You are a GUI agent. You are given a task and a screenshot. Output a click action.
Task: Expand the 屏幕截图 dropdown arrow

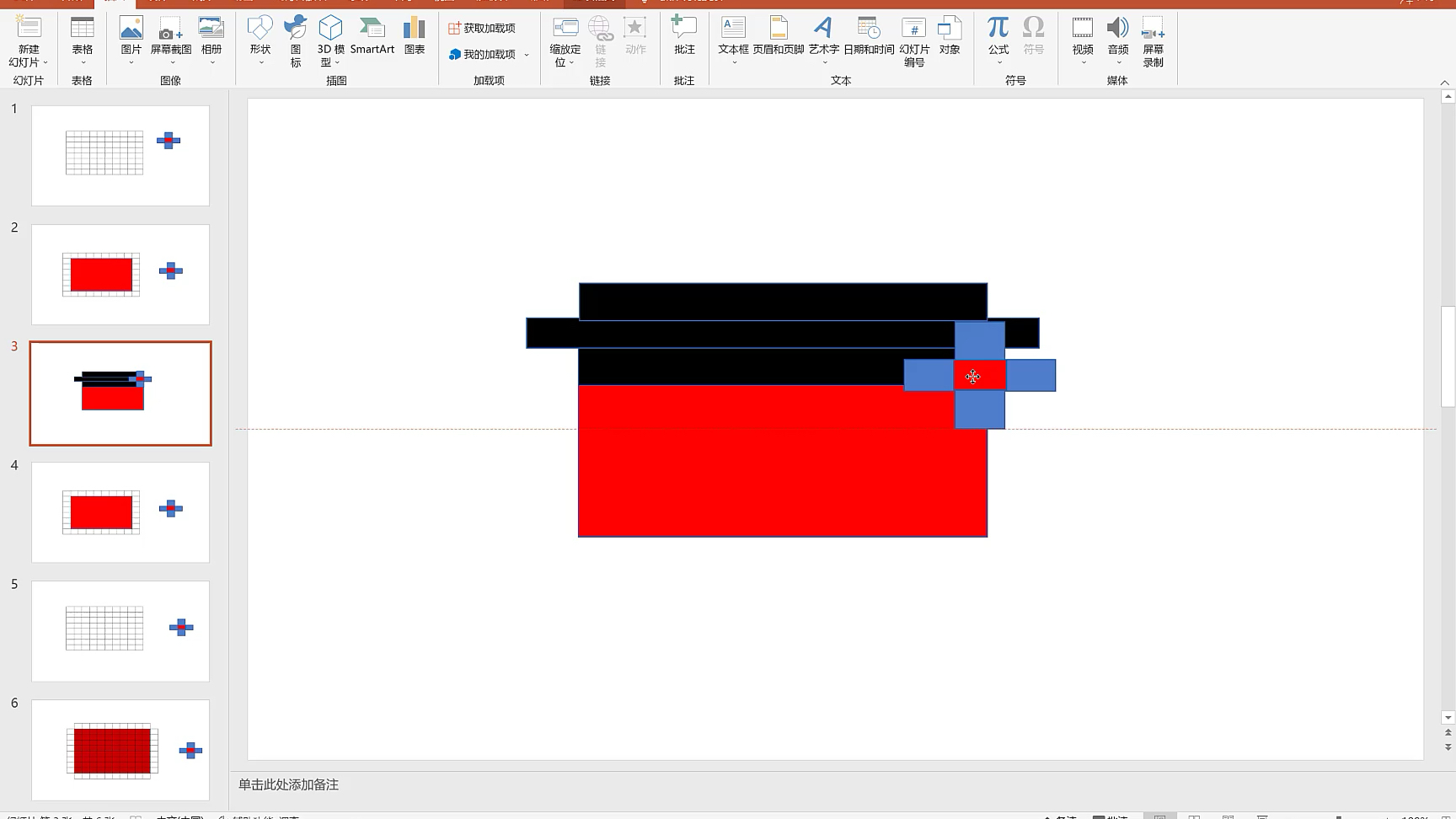pos(172,62)
